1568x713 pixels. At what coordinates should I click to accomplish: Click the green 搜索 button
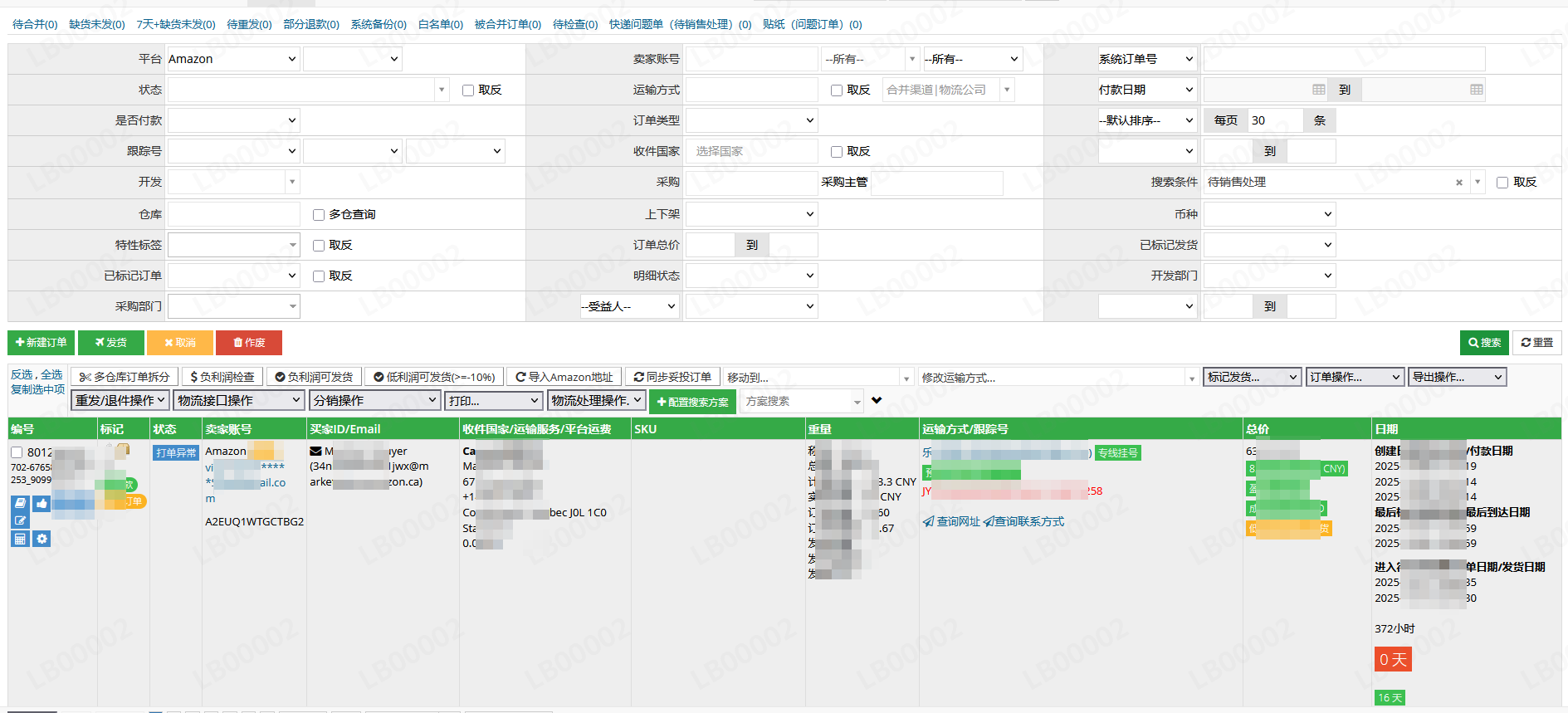pyautogui.click(x=1484, y=343)
